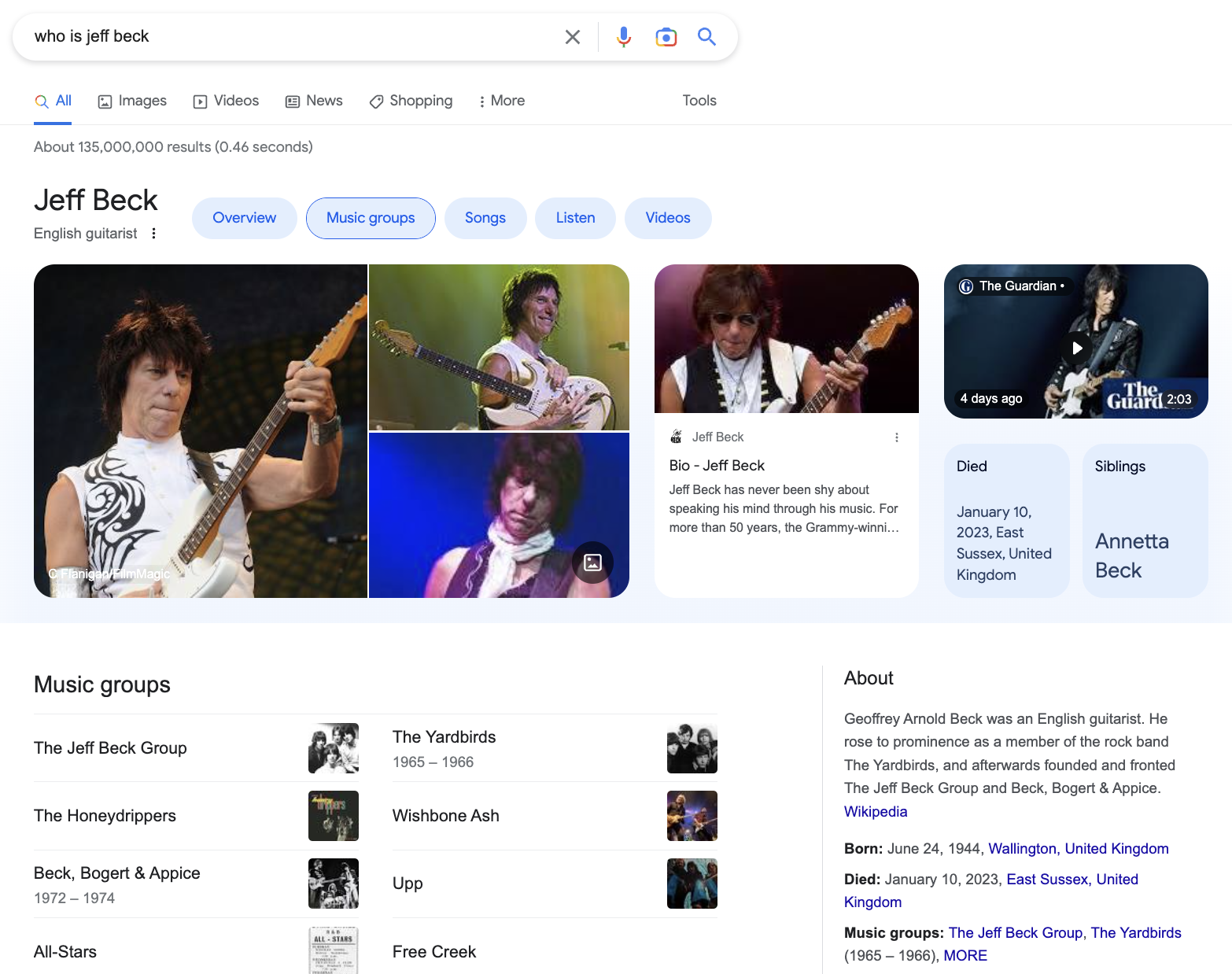Click the Wishbone Ash thumbnail
The height and width of the screenshot is (974, 1232).
click(x=692, y=816)
